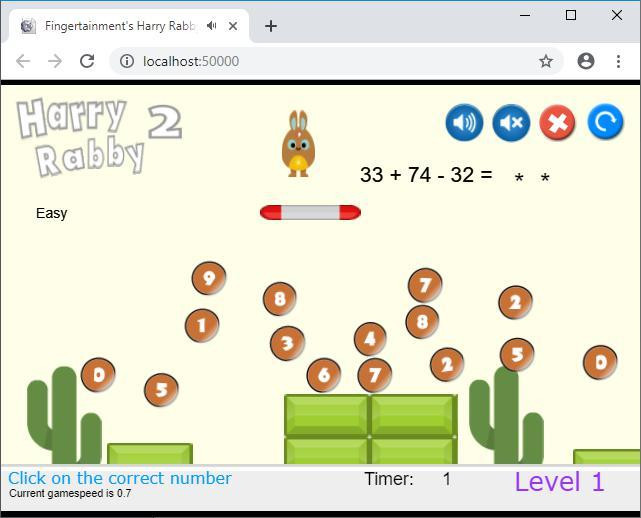This screenshot has width=641, height=518.
Task: Maximize the Chrome window
Action: pos(571,15)
